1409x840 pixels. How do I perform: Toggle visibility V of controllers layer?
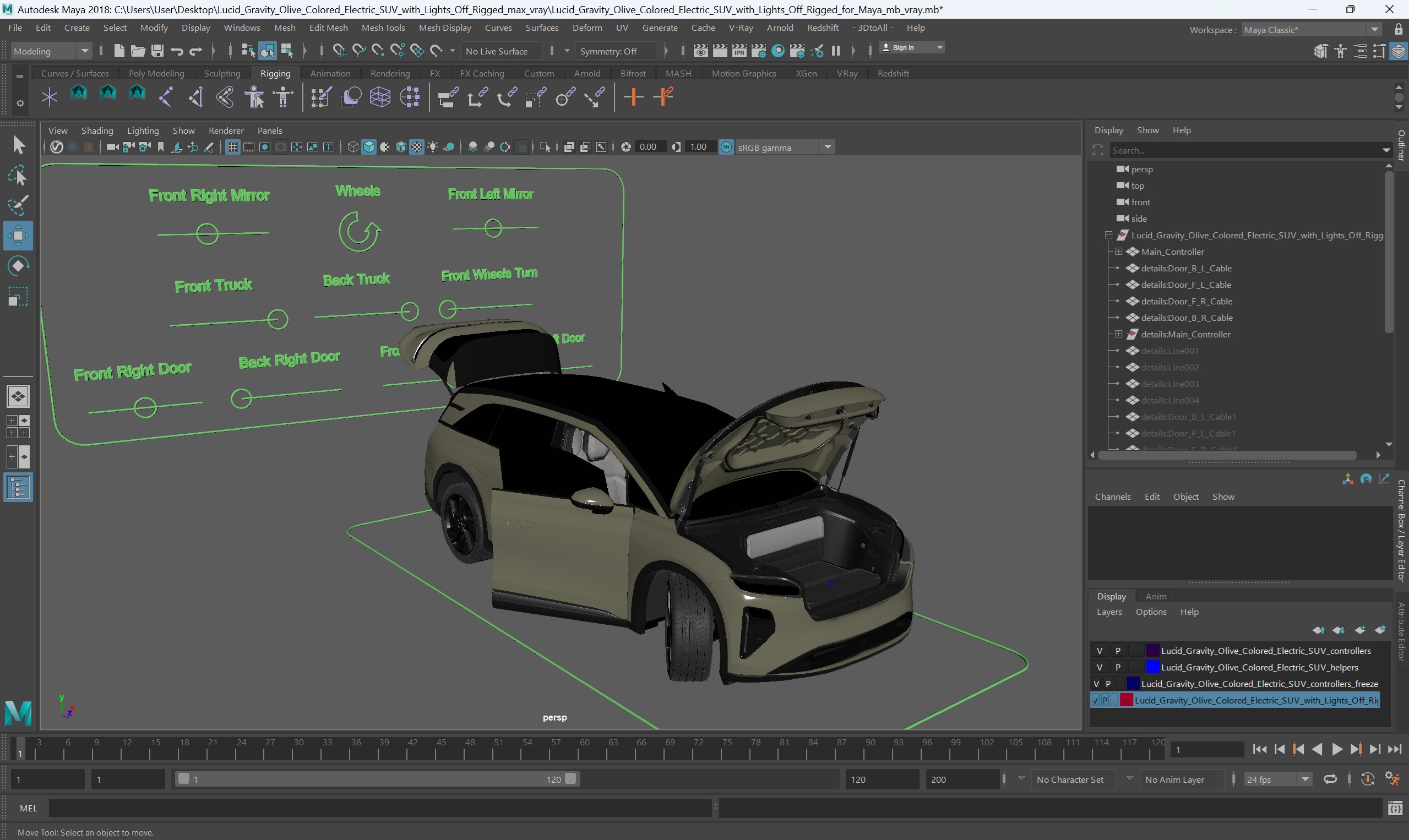[x=1100, y=651]
